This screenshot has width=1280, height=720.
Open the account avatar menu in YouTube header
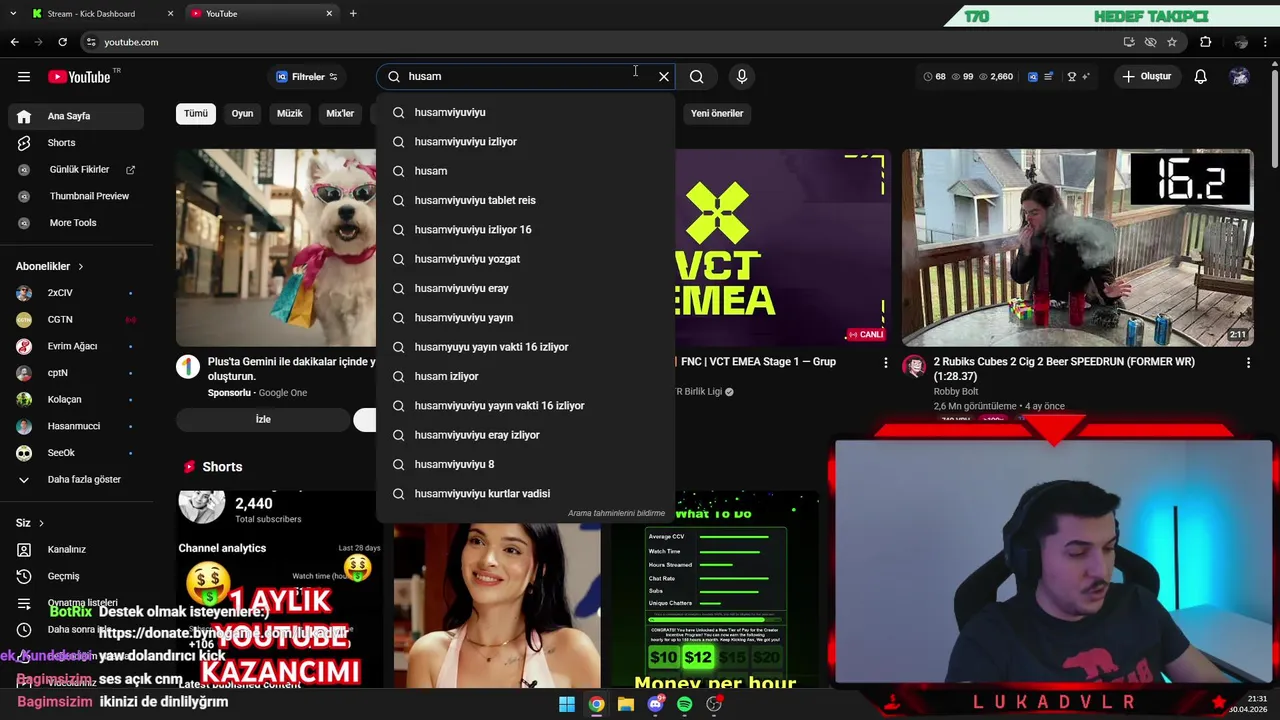click(1239, 76)
